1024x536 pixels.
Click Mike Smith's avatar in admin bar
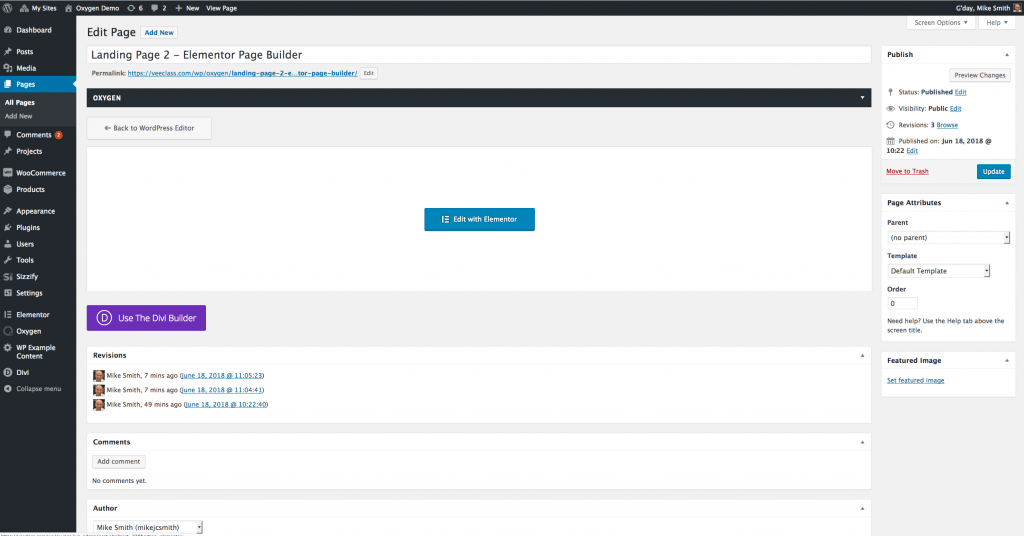(1017, 8)
